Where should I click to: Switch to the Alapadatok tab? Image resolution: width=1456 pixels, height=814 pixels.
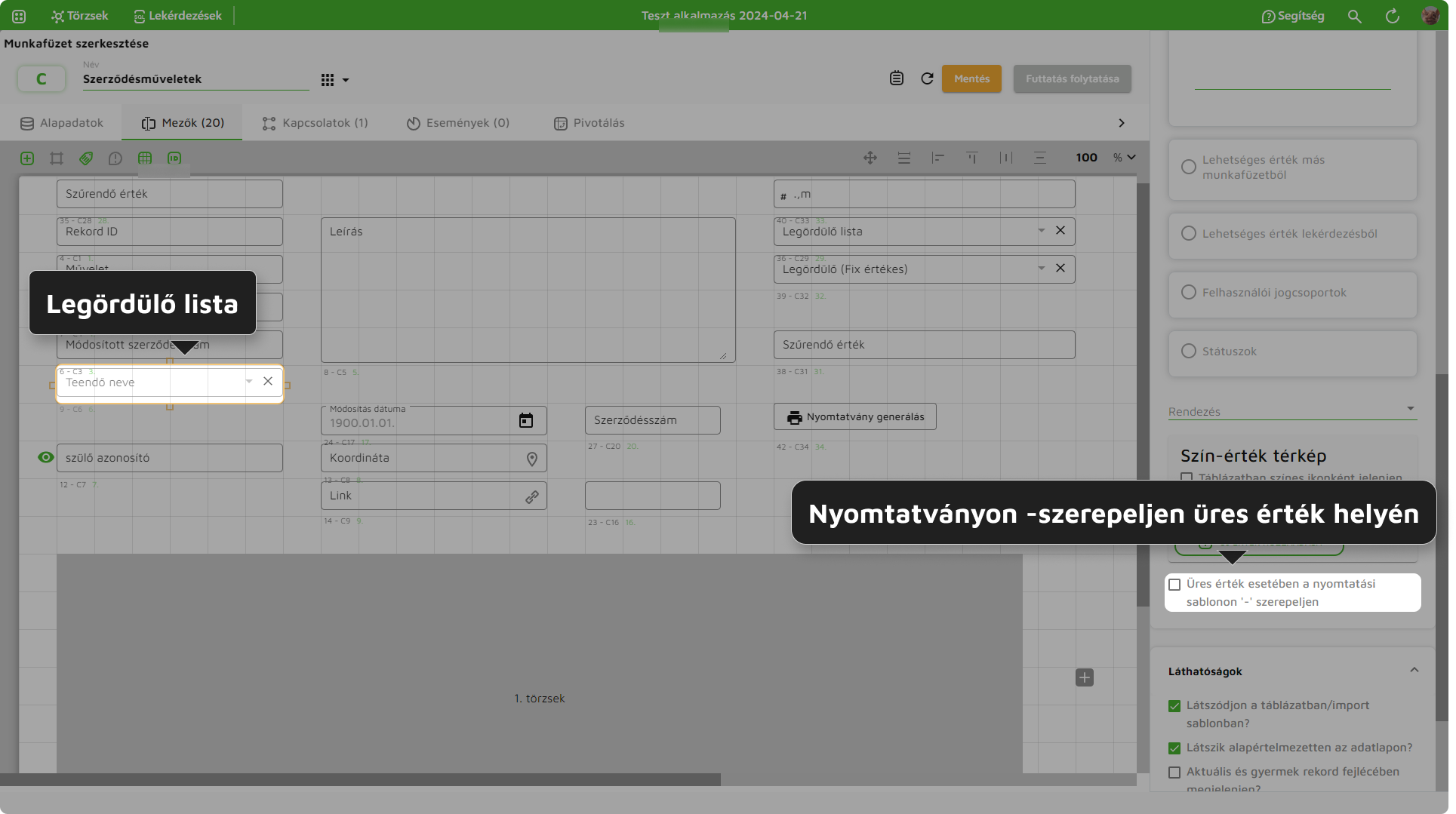click(62, 123)
